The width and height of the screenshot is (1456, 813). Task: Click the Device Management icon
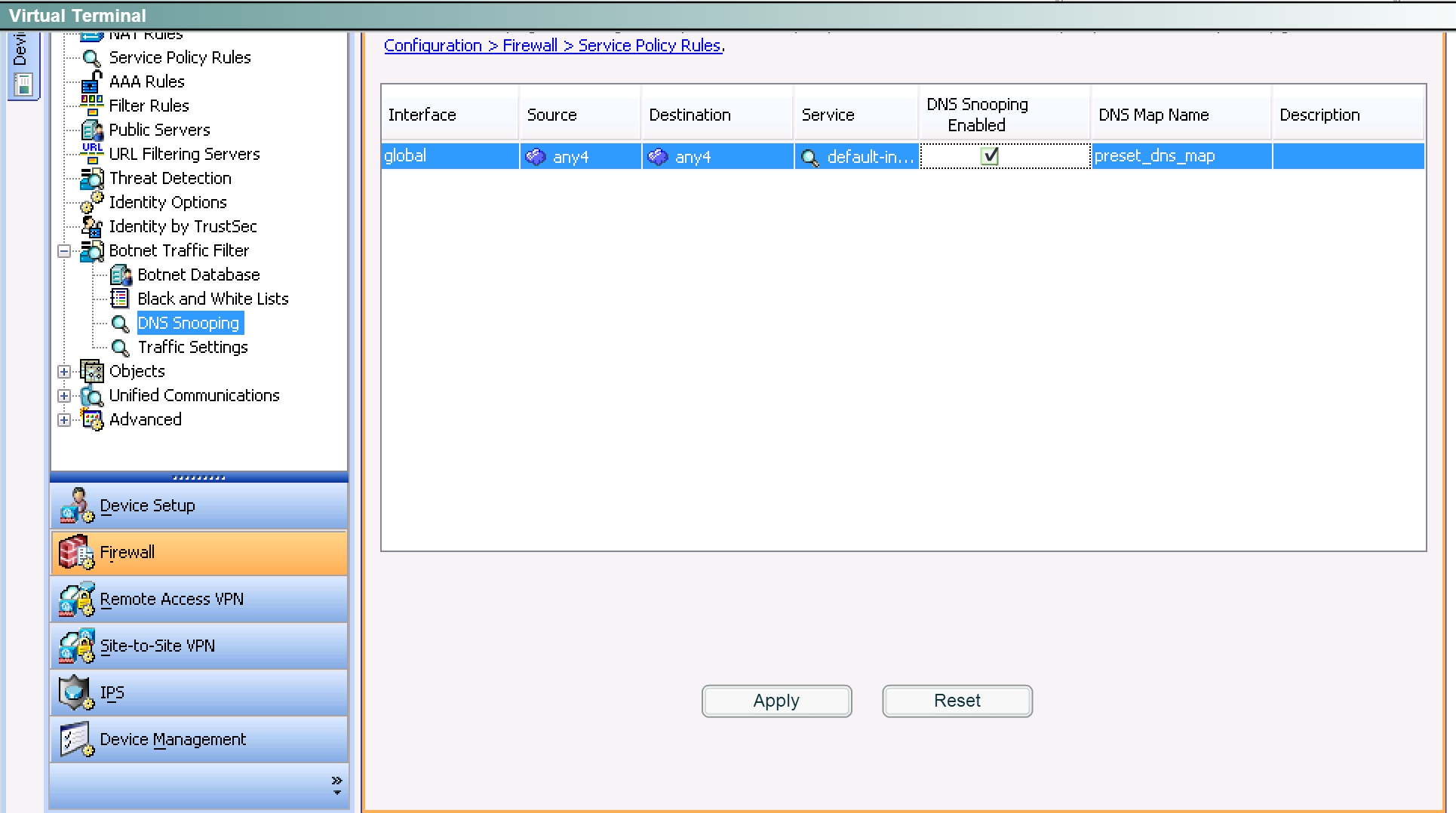click(x=76, y=739)
